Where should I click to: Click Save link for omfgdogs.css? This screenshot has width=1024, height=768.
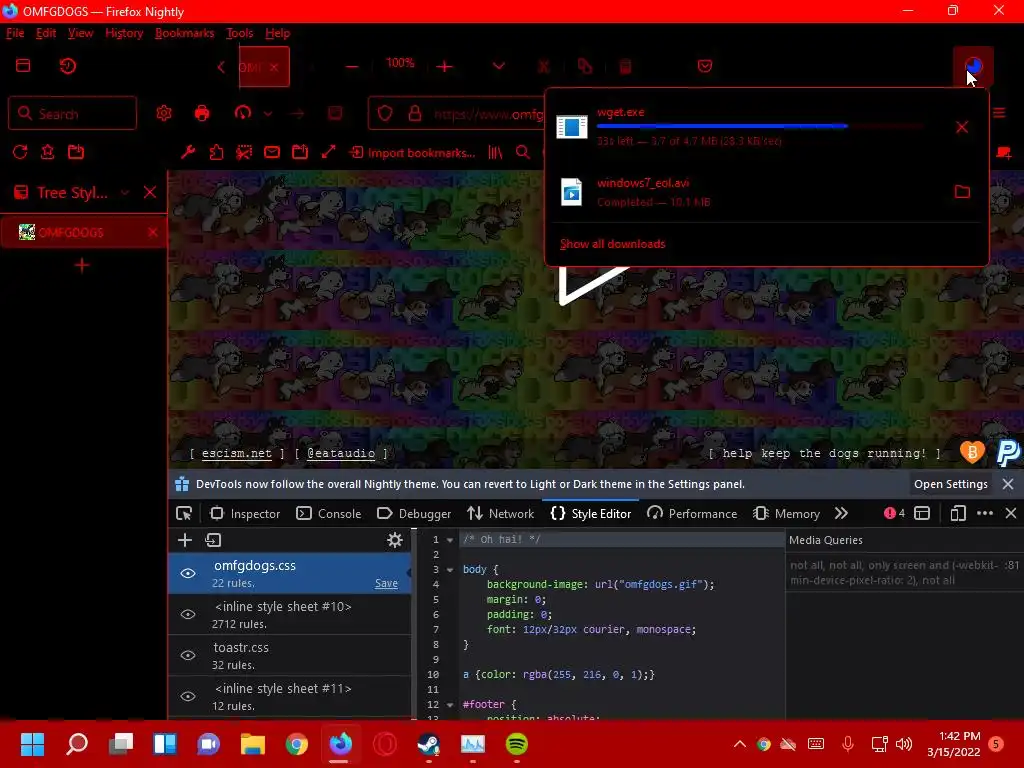point(386,583)
